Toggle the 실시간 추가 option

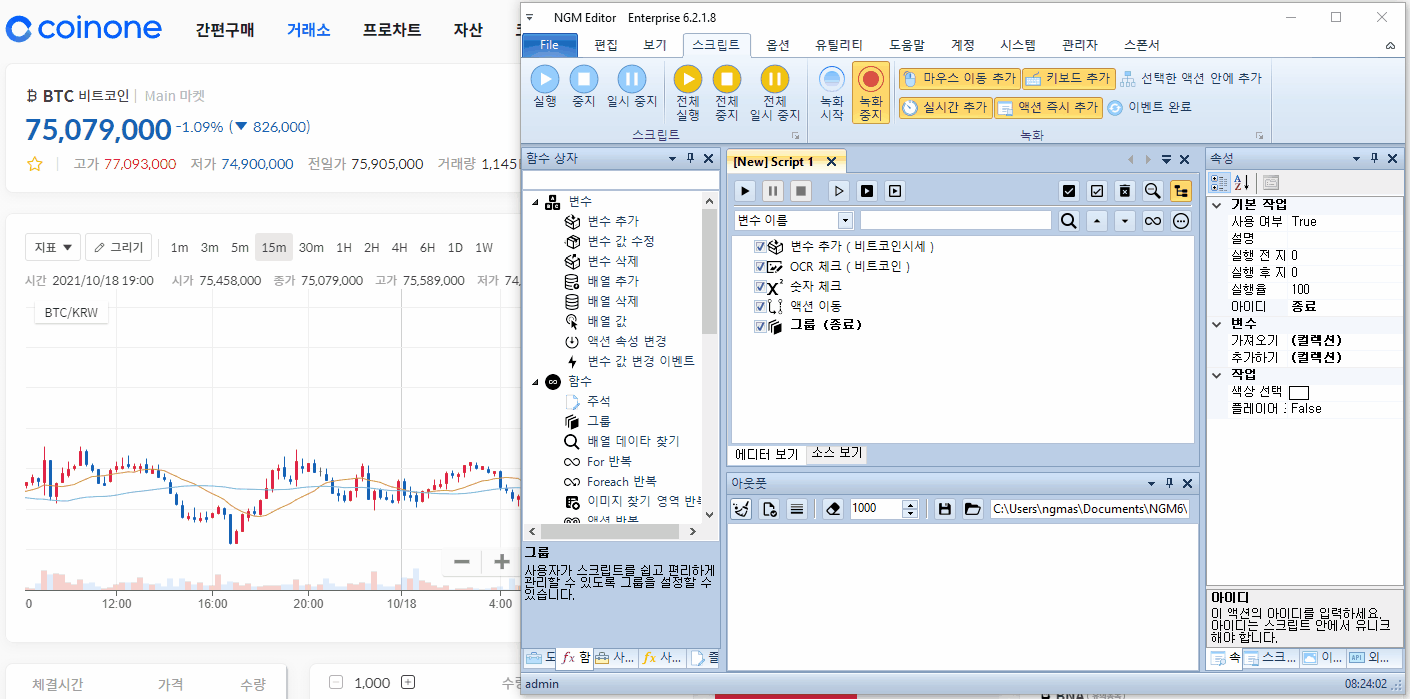point(944,107)
